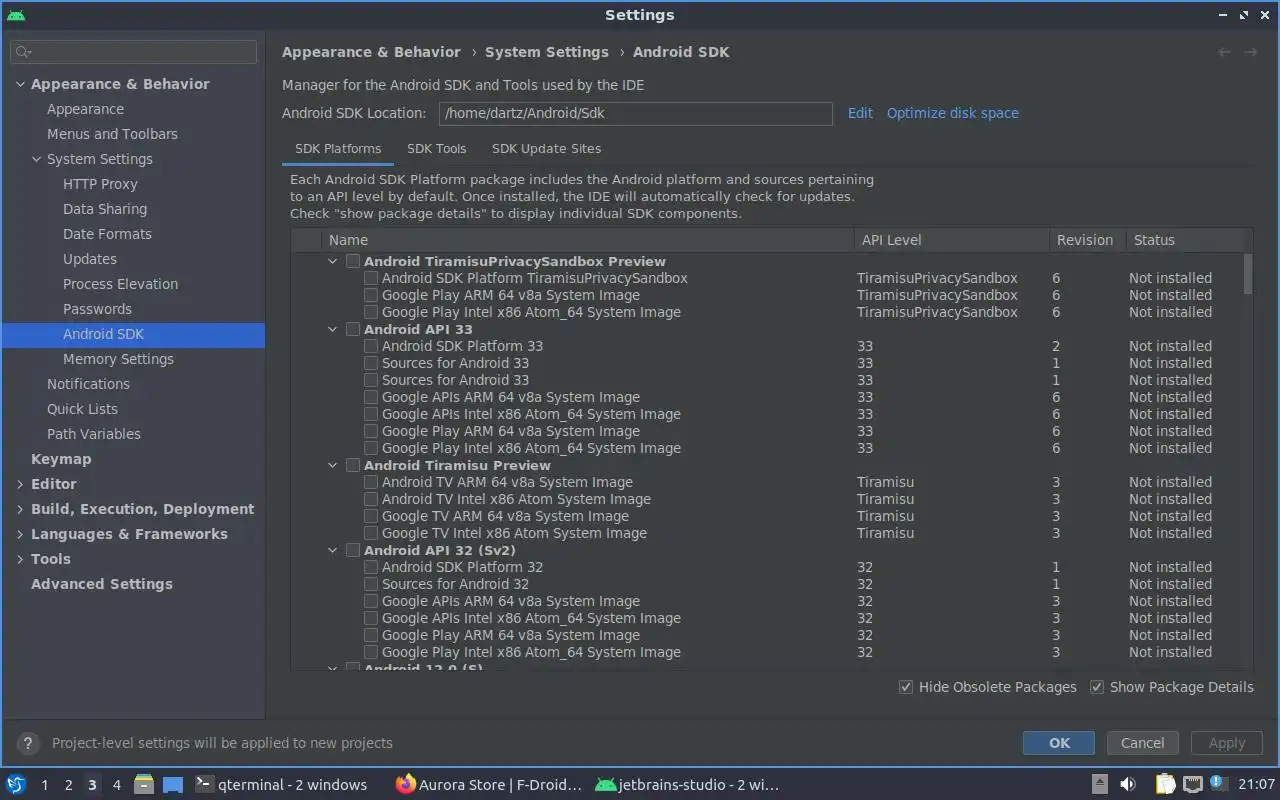Check Android SDK Platform 33 checkbox
Viewport: 1280px width, 800px height.
[371, 346]
